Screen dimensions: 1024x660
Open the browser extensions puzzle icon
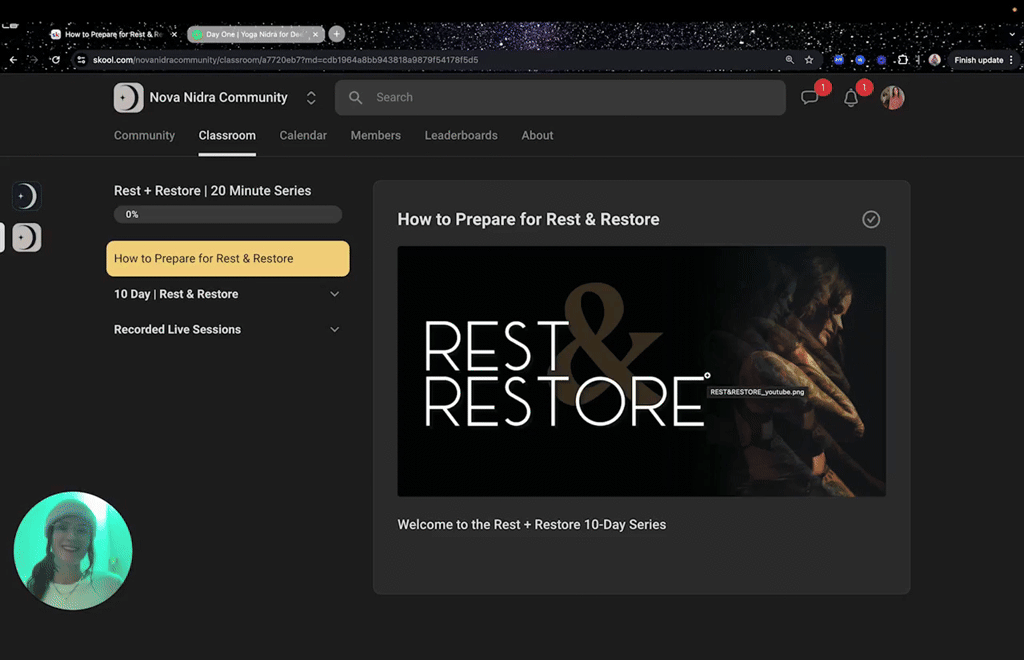[x=903, y=59]
